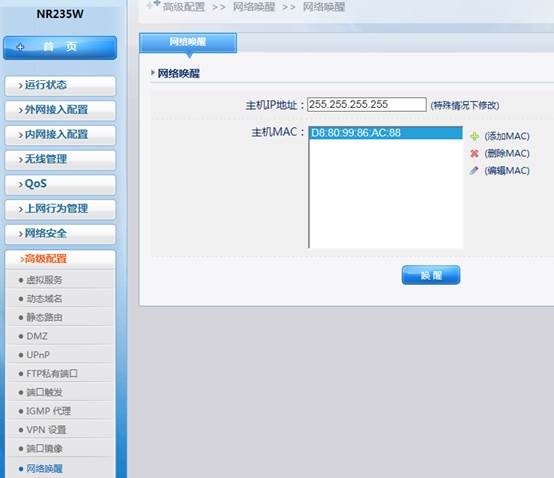The height and width of the screenshot is (478, 554).
Task: Click the green plus icon to add a MAC
Action: click(x=474, y=136)
